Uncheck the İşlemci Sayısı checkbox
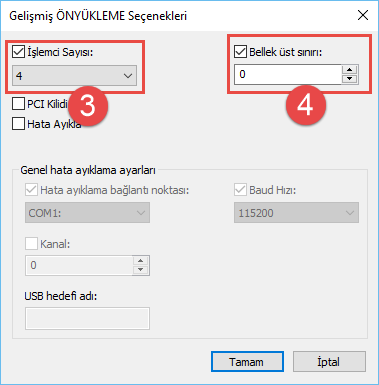Screen dimensions: 379x385 tap(18, 52)
